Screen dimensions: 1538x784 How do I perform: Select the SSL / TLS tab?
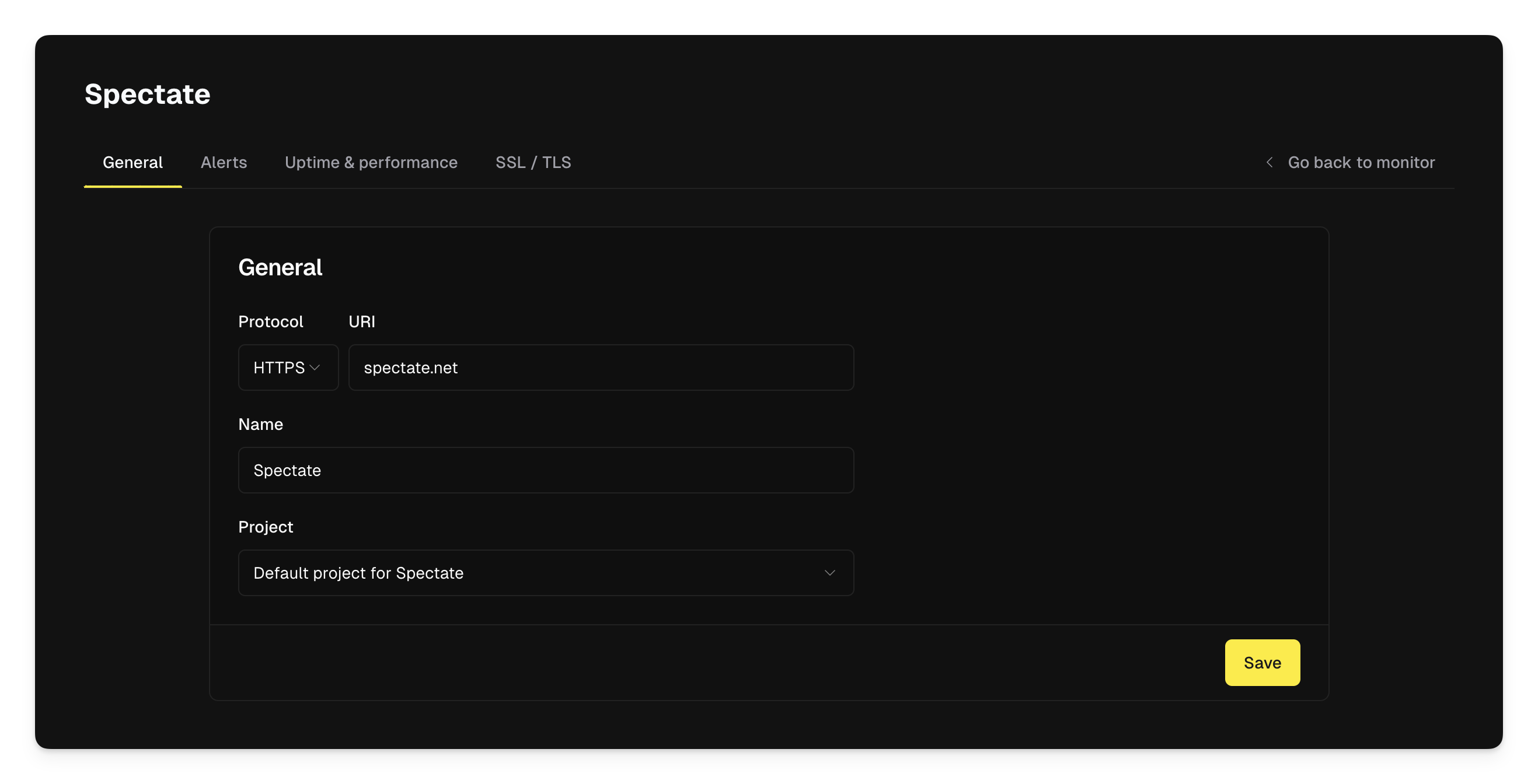click(x=532, y=162)
